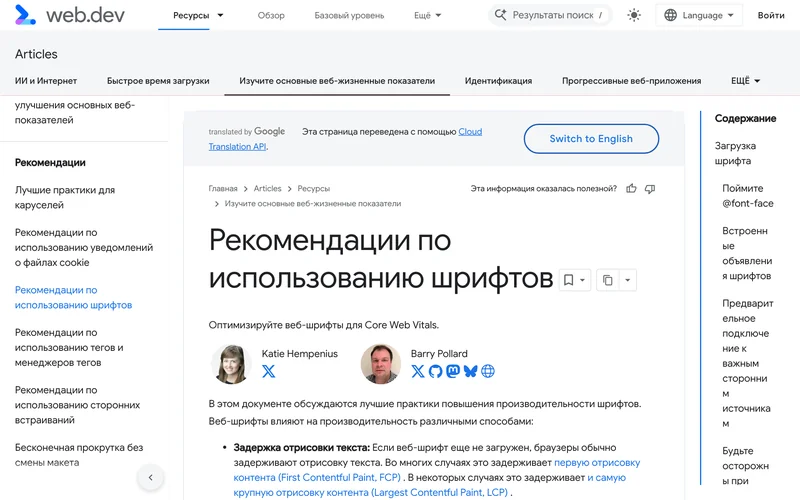800x500 pixels.
Task: Click the translated by Google logo
Action: coord(246,132)
